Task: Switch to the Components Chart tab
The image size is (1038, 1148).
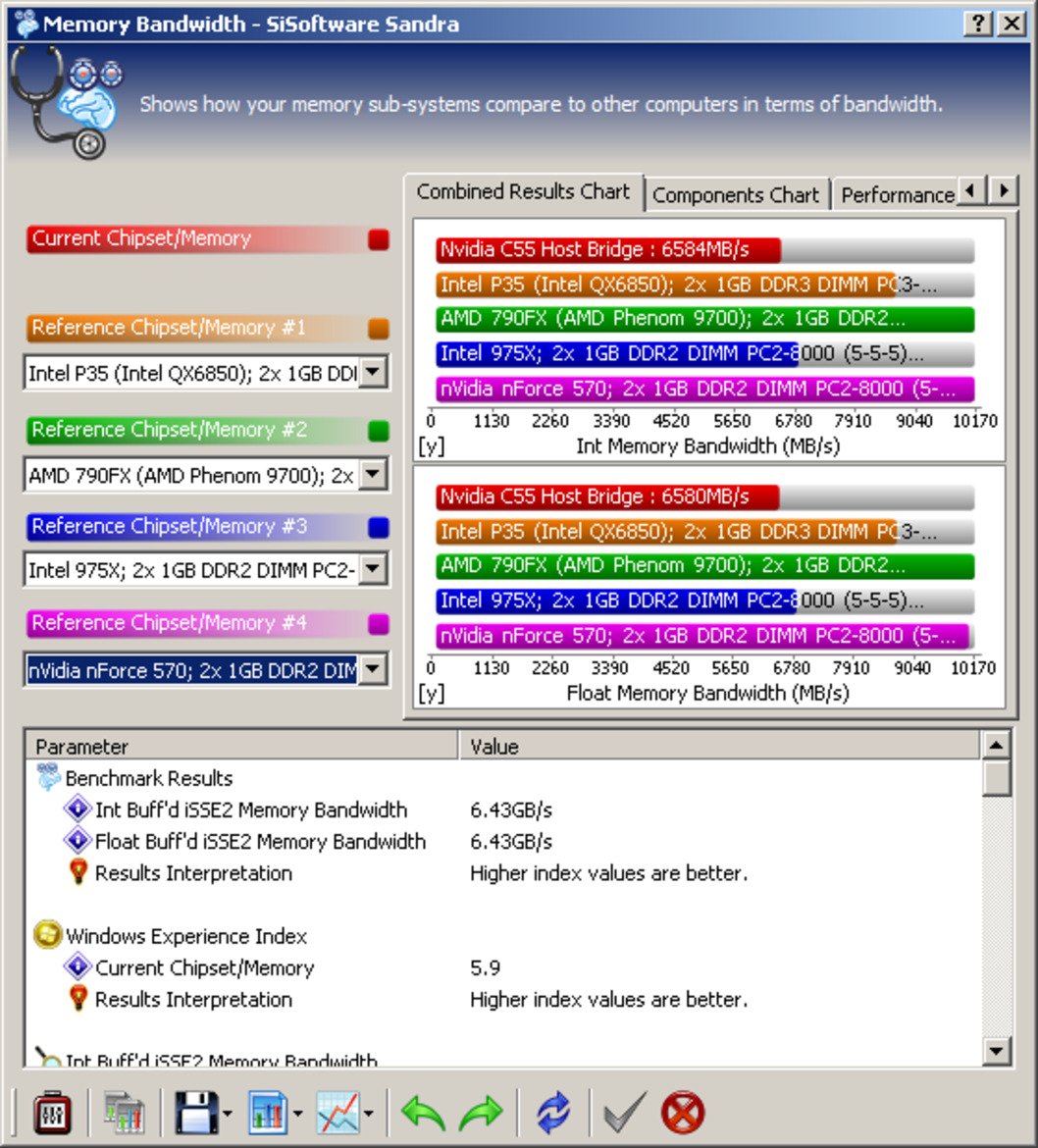Action: coord(736,194)
